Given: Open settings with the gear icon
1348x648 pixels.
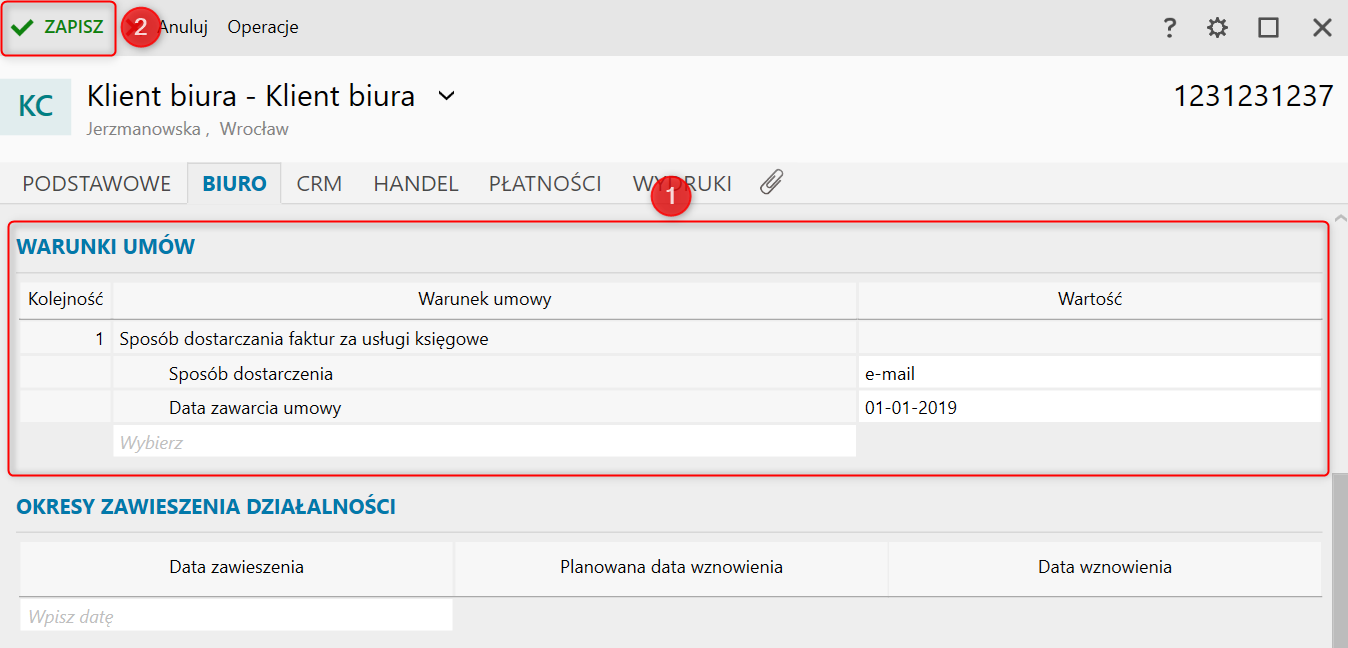Looking at the screenshot, I should tap(1217, 28).
